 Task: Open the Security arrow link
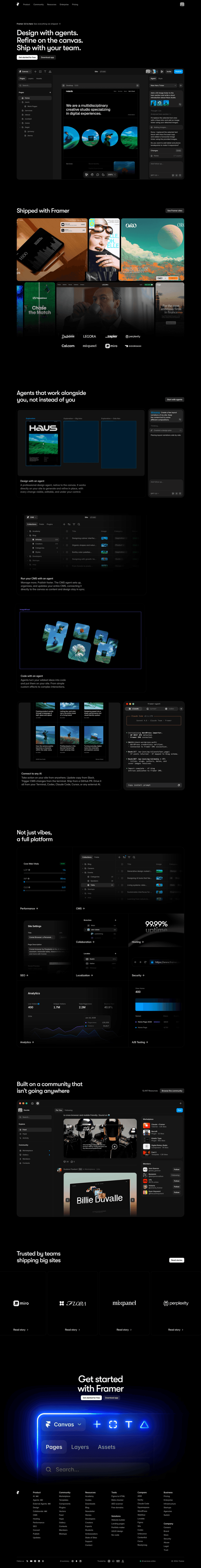click(x=138, y=975)
